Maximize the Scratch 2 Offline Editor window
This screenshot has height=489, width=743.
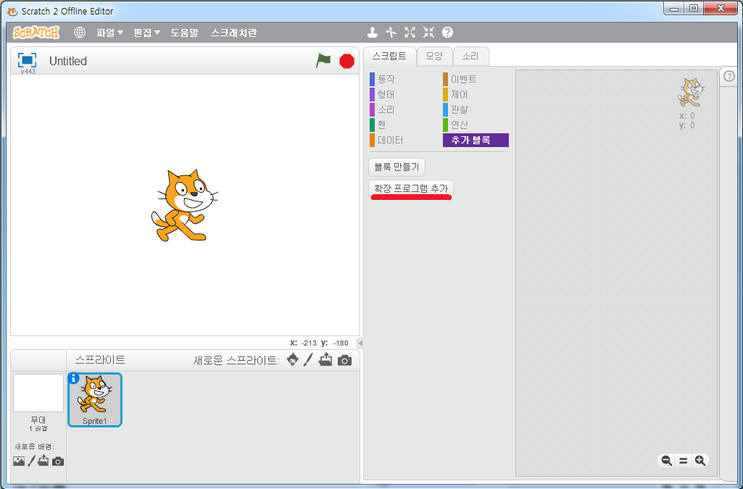[694, 9]
